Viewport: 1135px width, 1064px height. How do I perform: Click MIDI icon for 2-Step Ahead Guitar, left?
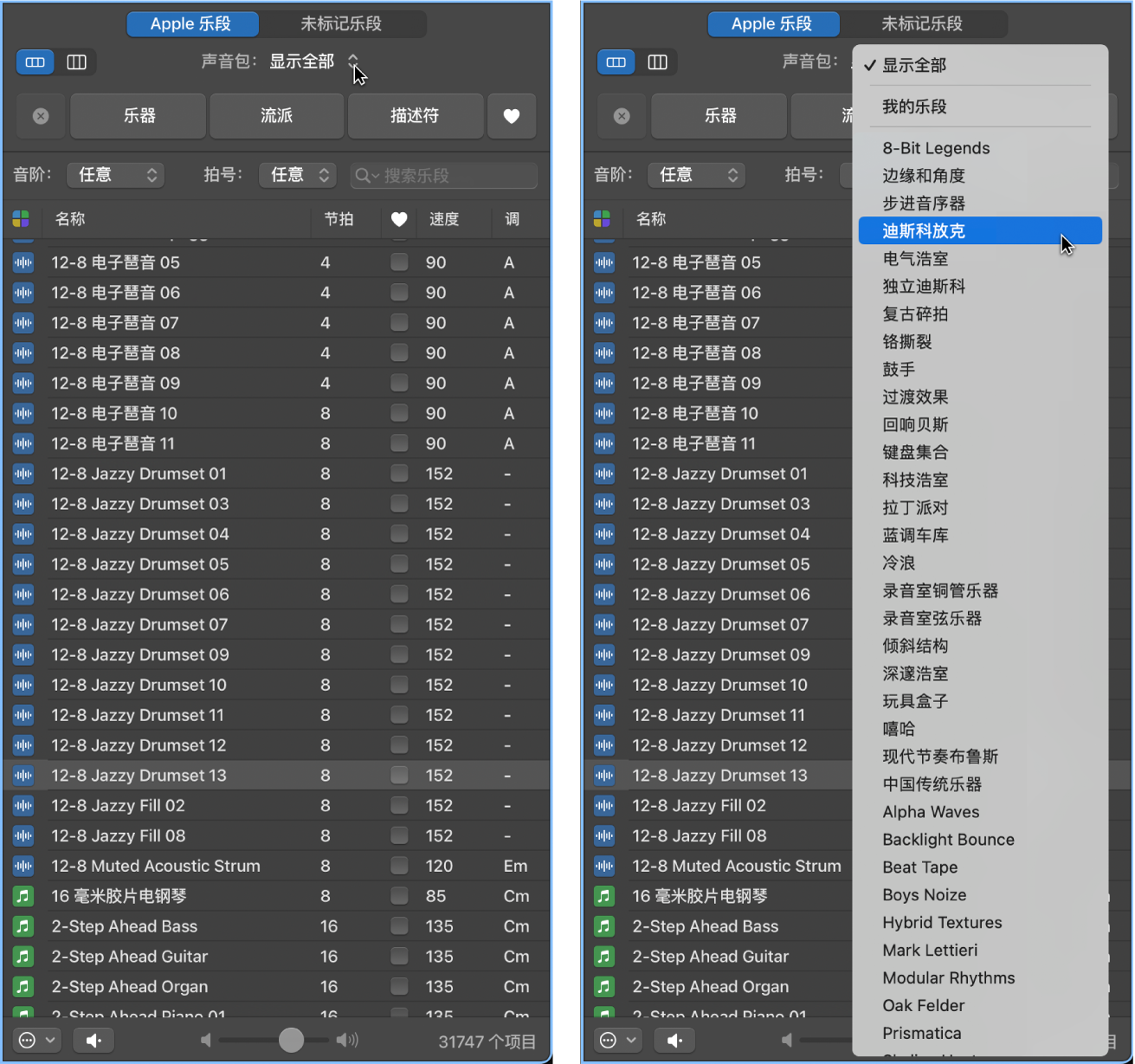[x=23, y=957]
